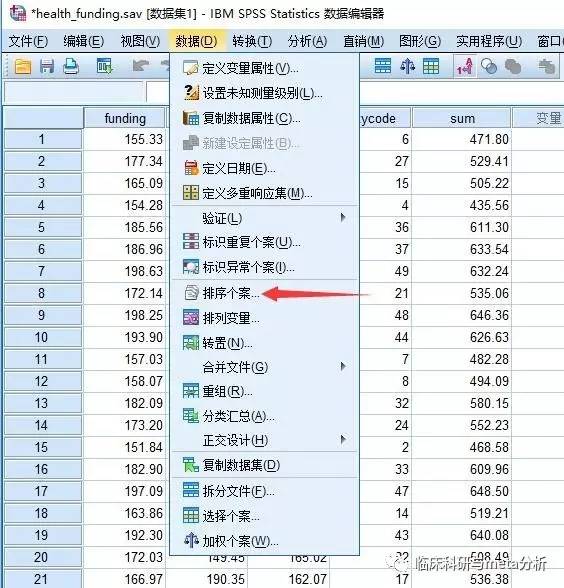This screenshot has height=588, width=564.
Task: Toggle the Value Labels toolbar button
Action: 465,66
